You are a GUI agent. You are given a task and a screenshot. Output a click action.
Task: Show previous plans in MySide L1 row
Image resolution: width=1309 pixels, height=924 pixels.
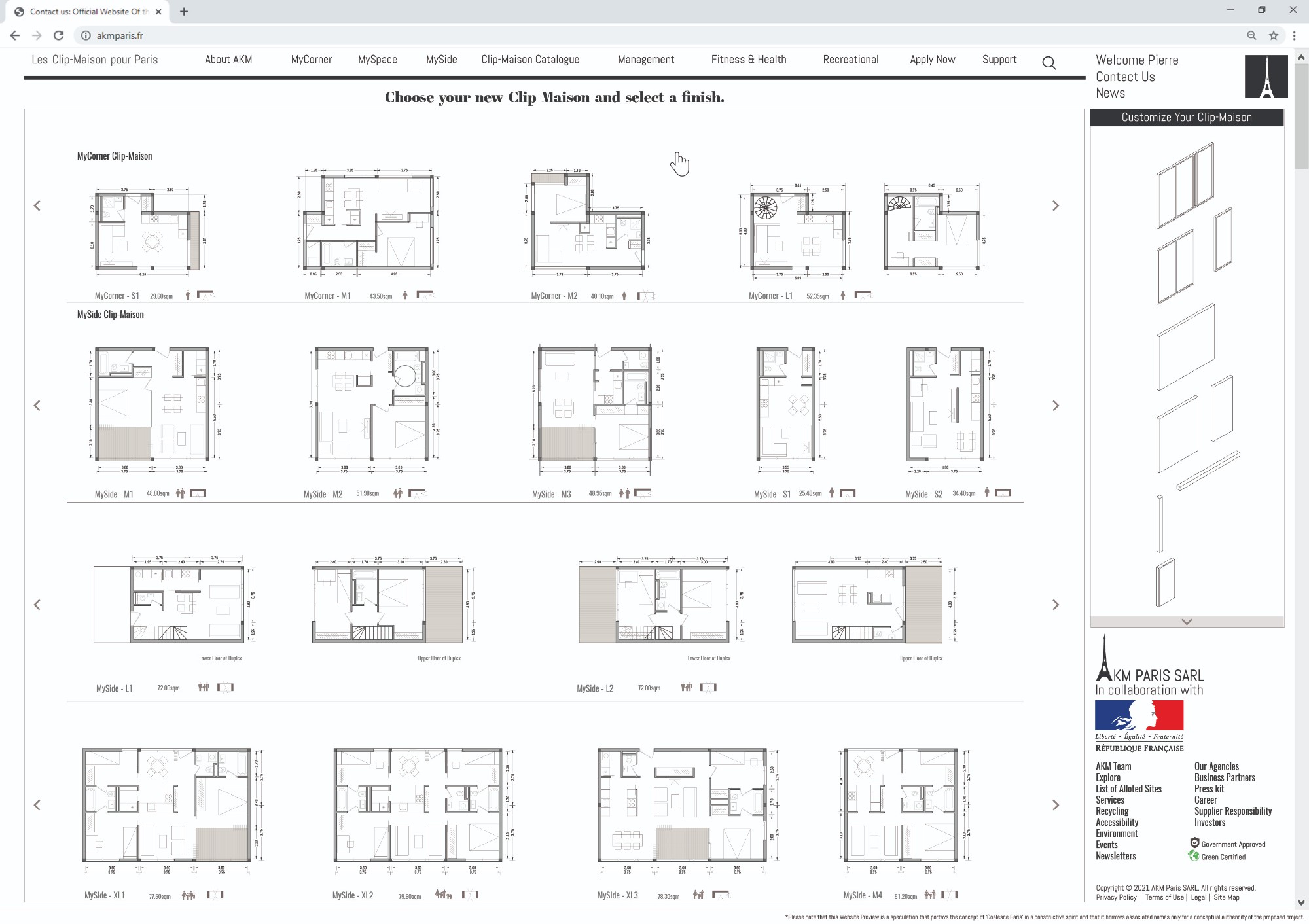37,605
